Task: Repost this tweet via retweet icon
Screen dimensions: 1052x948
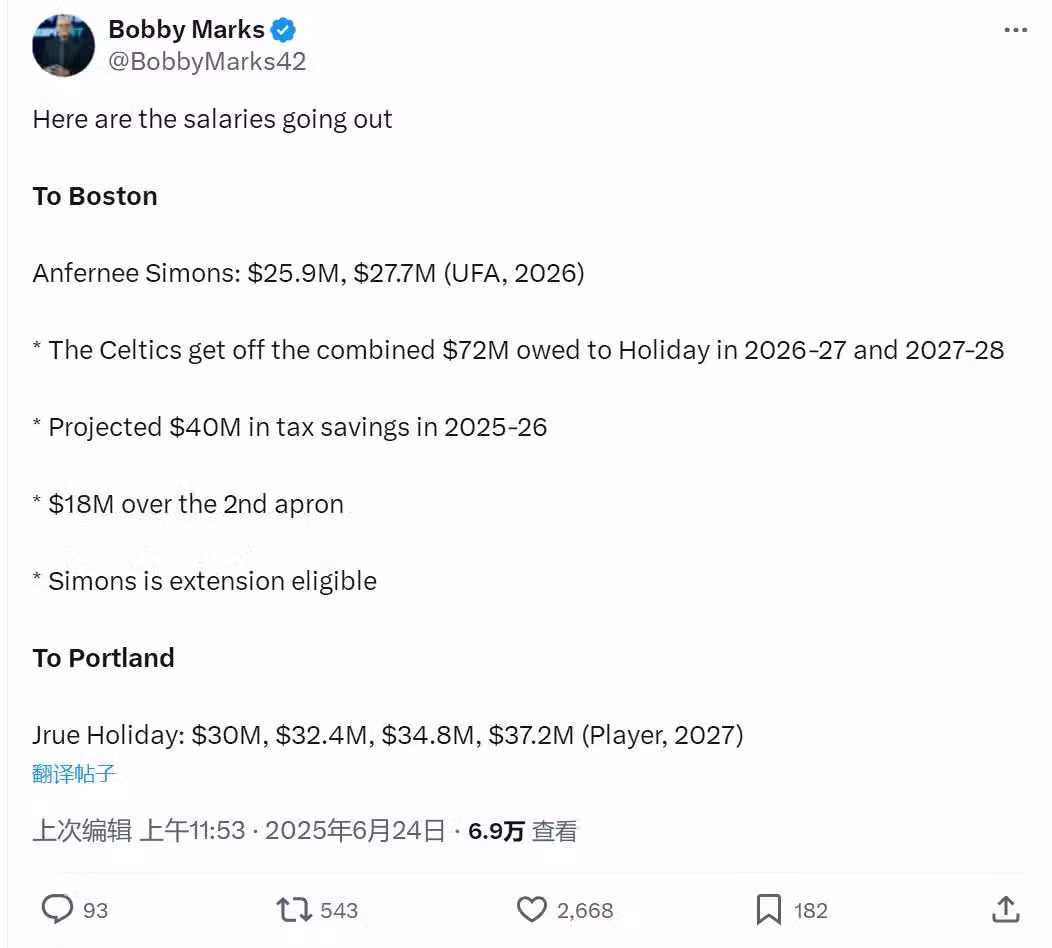Action: point(294,909)
